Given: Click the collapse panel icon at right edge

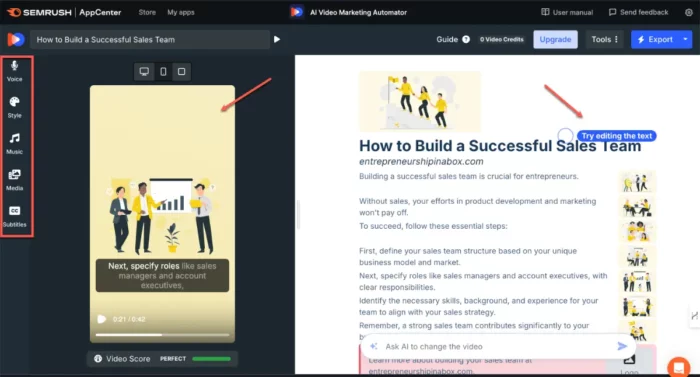Looking at the screenshot, I should (x=694, y=316).
